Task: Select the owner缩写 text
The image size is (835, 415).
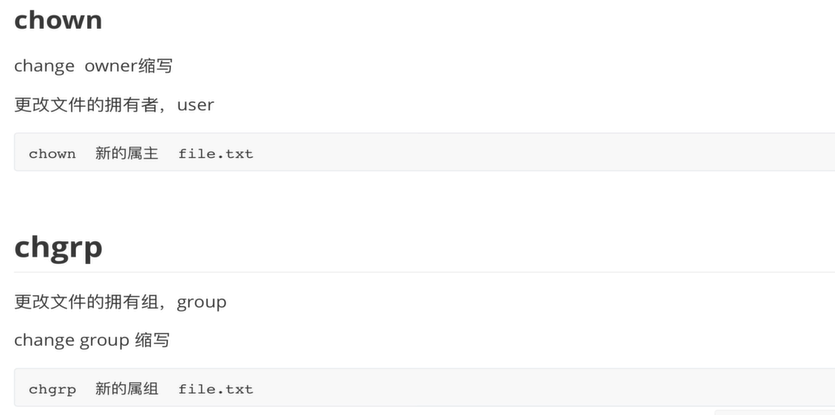Action: 128,66
